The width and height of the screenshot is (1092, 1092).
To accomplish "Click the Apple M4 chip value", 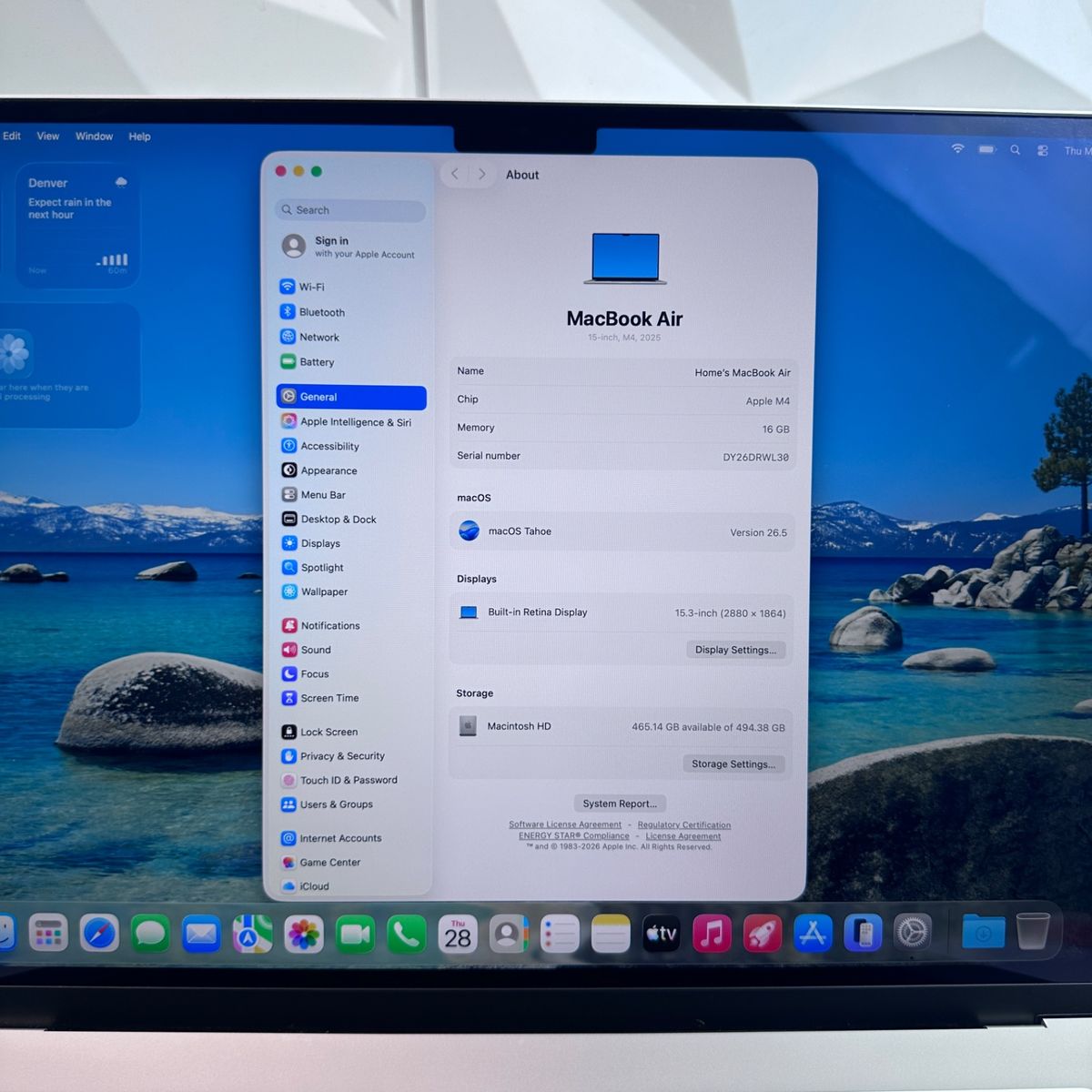I will tap(768, 401).
